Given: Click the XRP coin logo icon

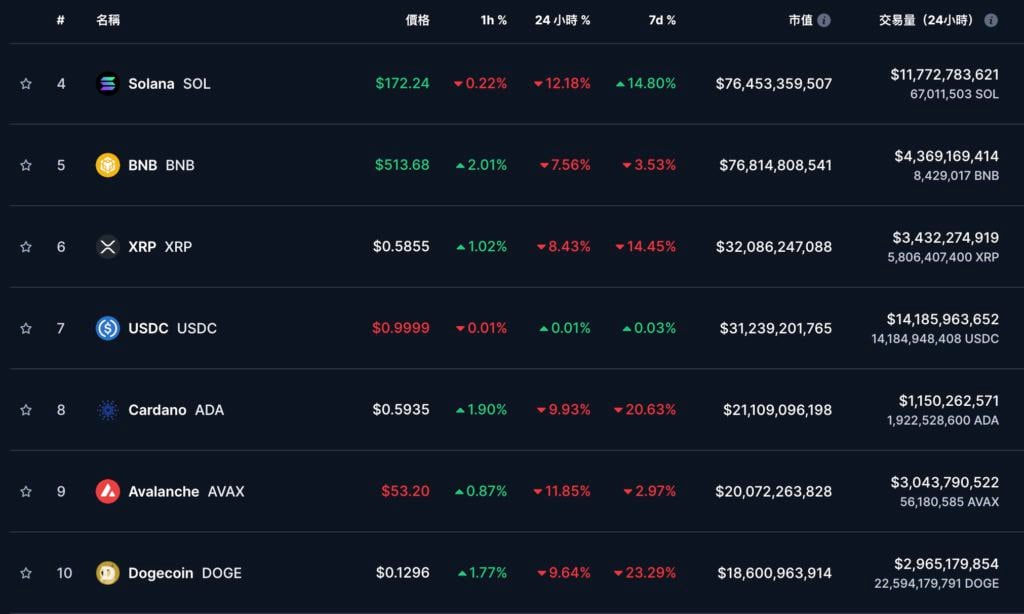Looking at the screenshot, I should 108,246.
